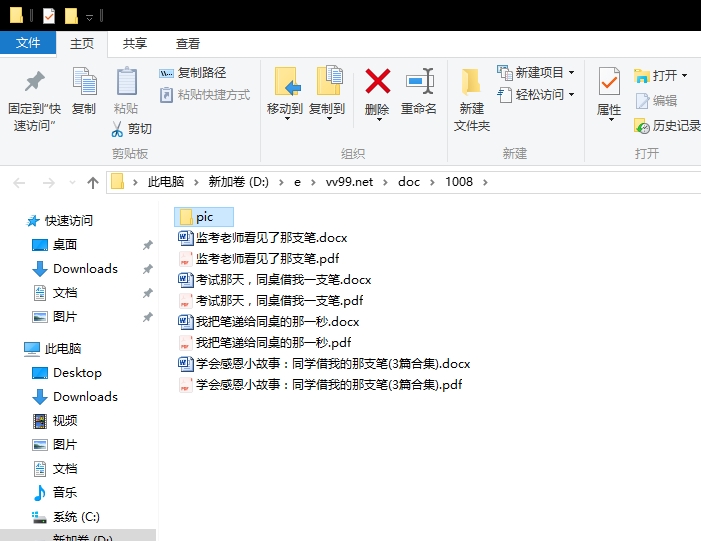
Task: Open Music library in sidebar
Action: click(55, 492)
